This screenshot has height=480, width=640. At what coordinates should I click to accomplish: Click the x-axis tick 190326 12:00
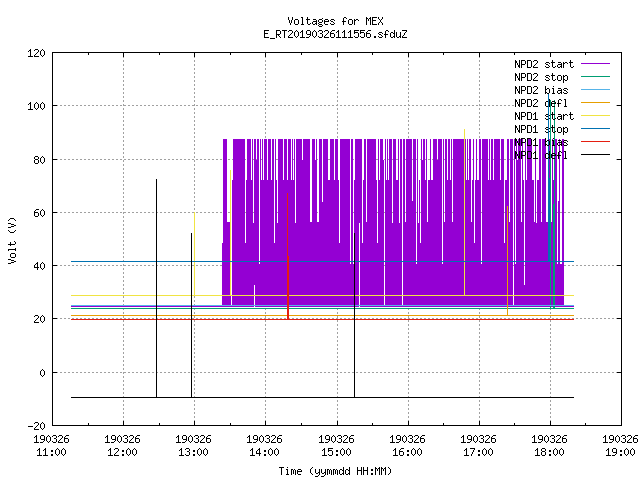(122, 446)
